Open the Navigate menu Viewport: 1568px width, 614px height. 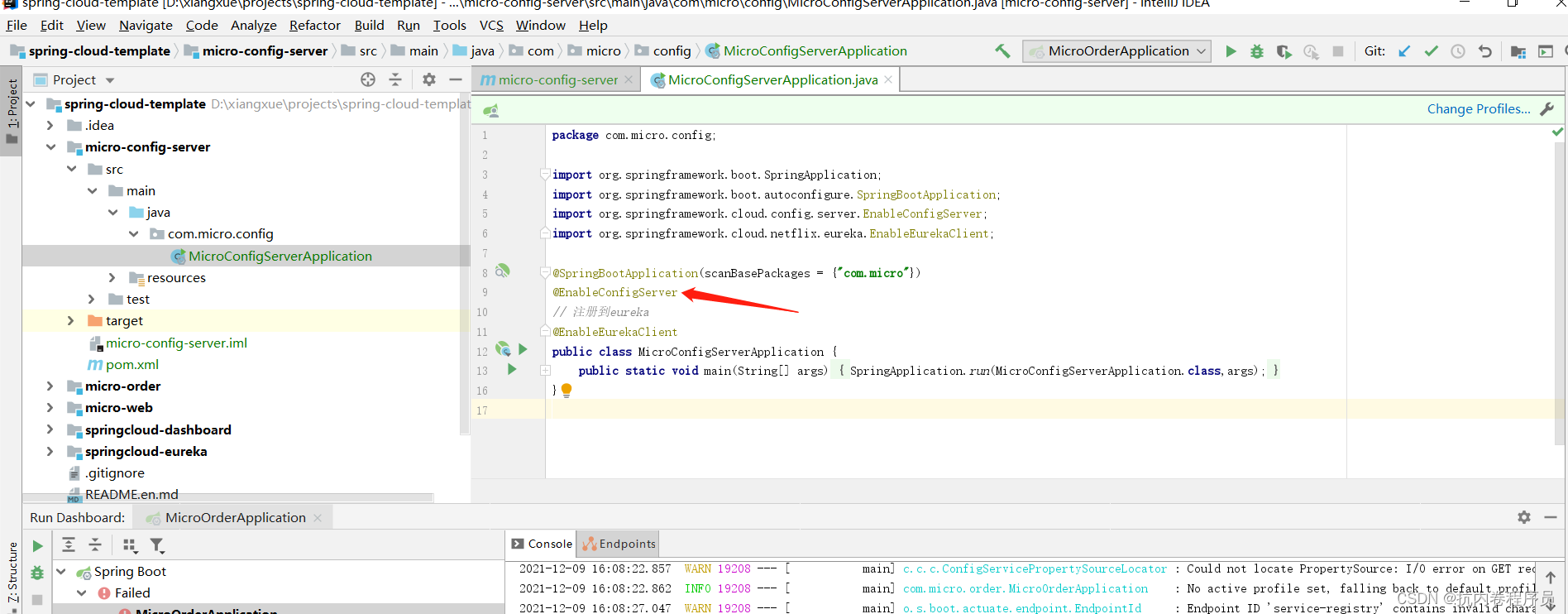(x=146, y=26)
